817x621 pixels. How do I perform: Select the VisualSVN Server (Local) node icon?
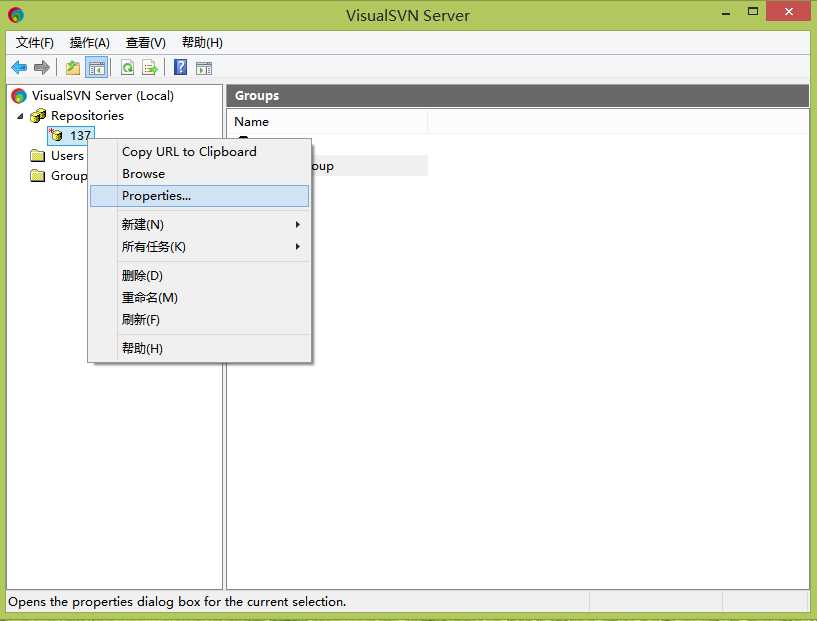[x=19, y=96]
